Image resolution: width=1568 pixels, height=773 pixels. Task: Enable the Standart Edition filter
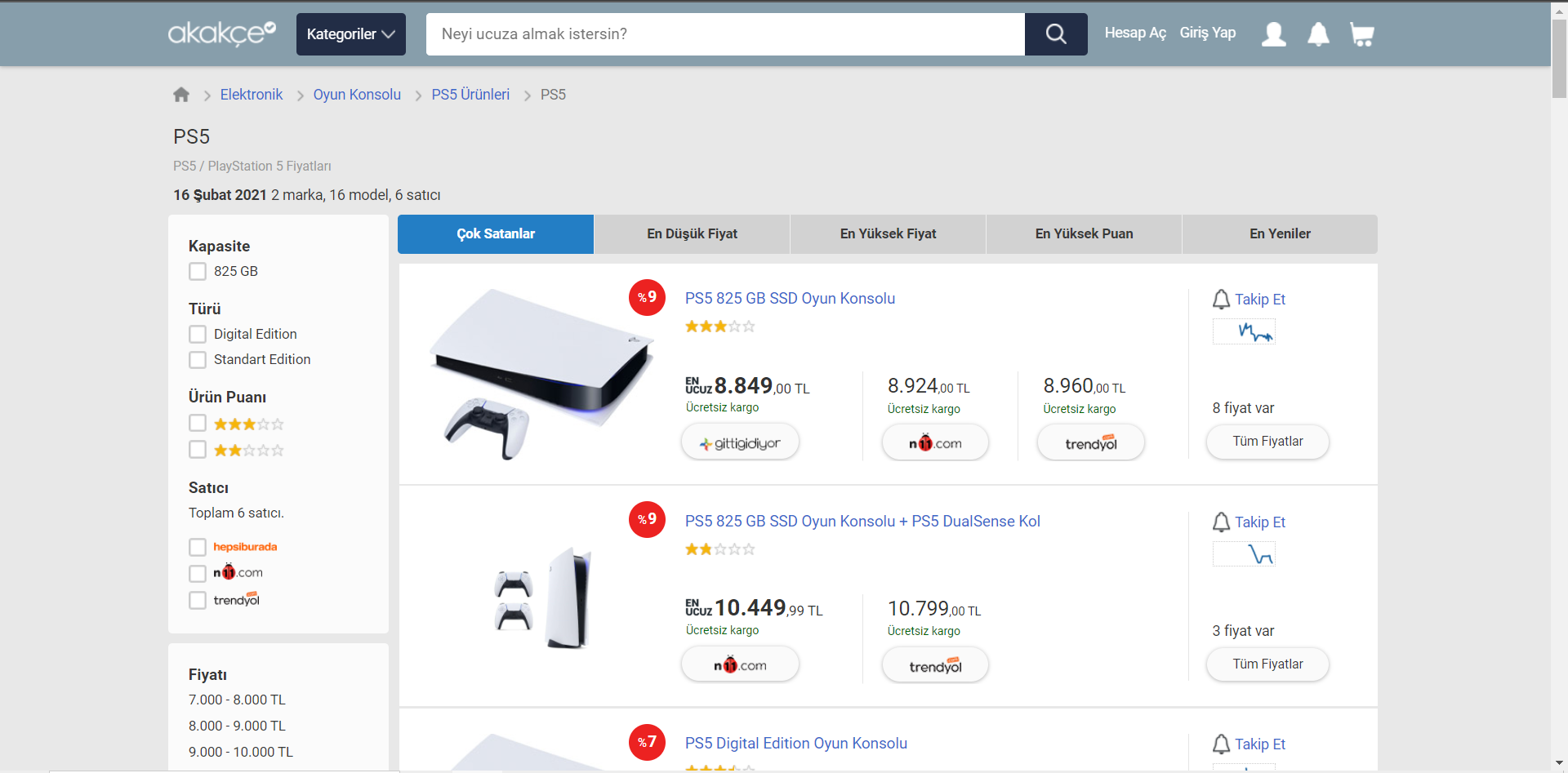(198, 360)
